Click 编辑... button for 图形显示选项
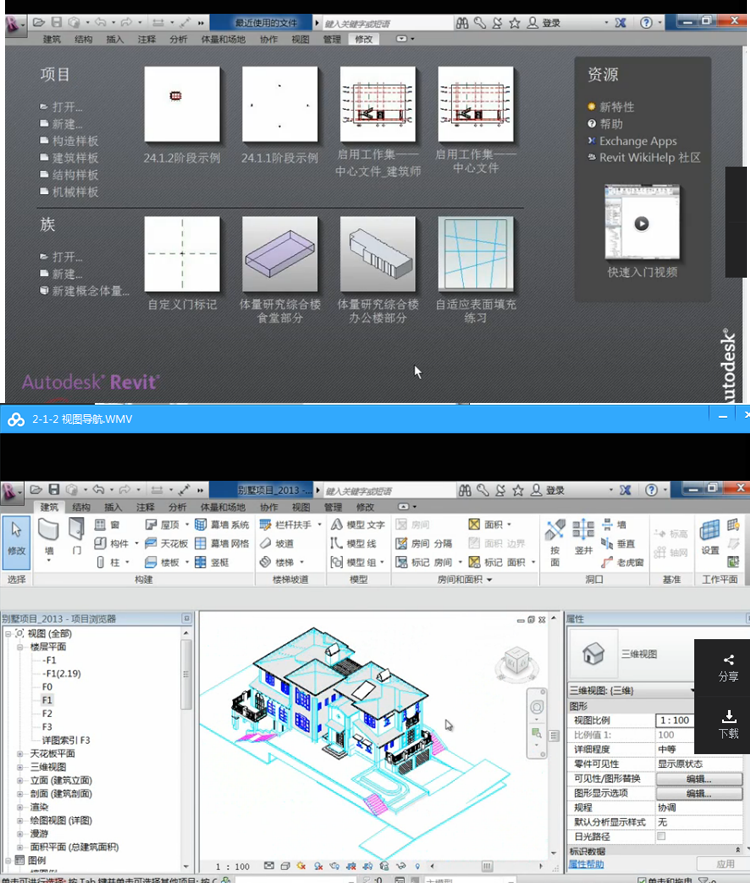This screenshot has width=750, height=883. click(699, 793)
